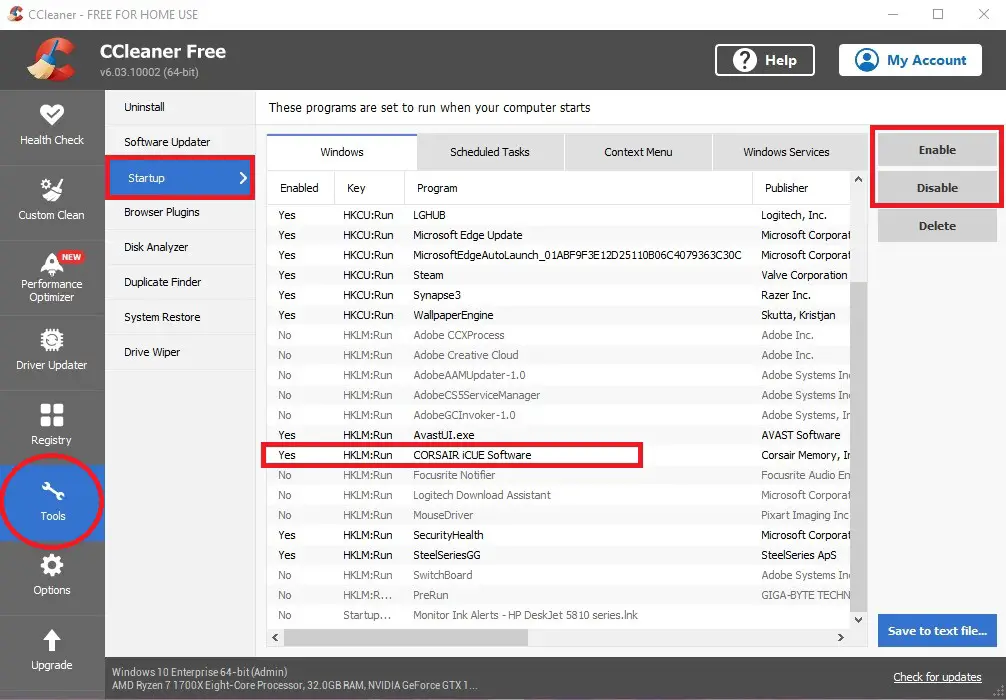Sort by the Key column header
This screenshot has height=700, width=1006.
tap(370, 188)
